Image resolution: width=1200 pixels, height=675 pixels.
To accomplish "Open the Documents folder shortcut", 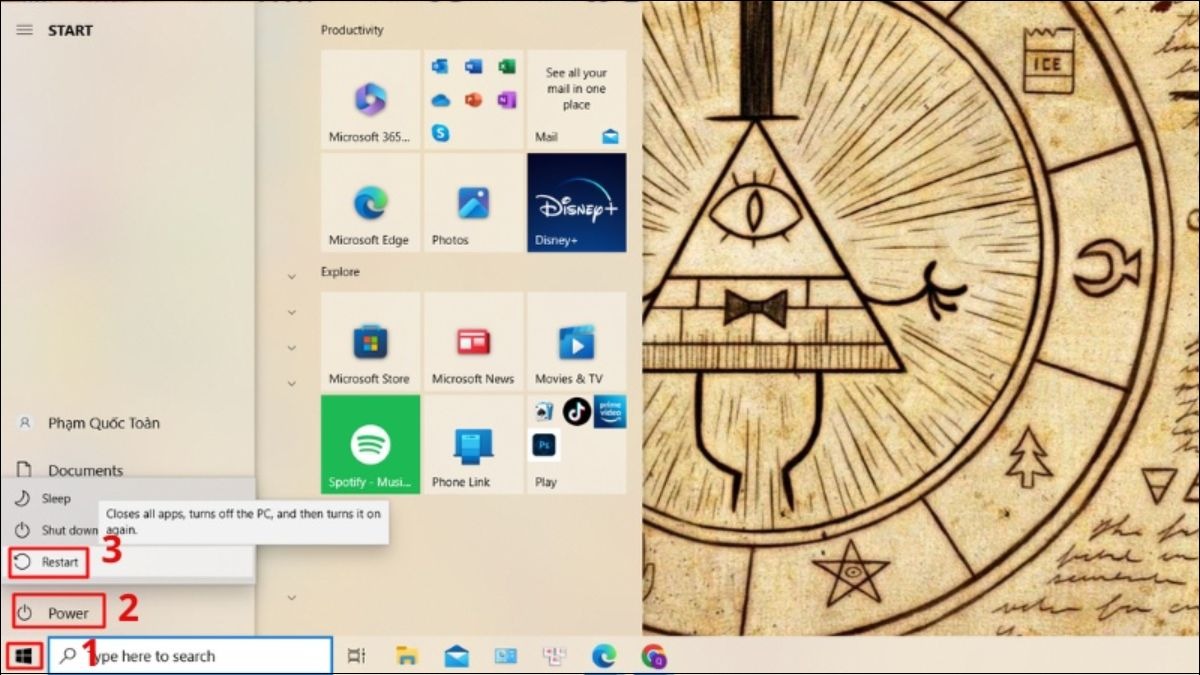I will [x=85, y=470].
